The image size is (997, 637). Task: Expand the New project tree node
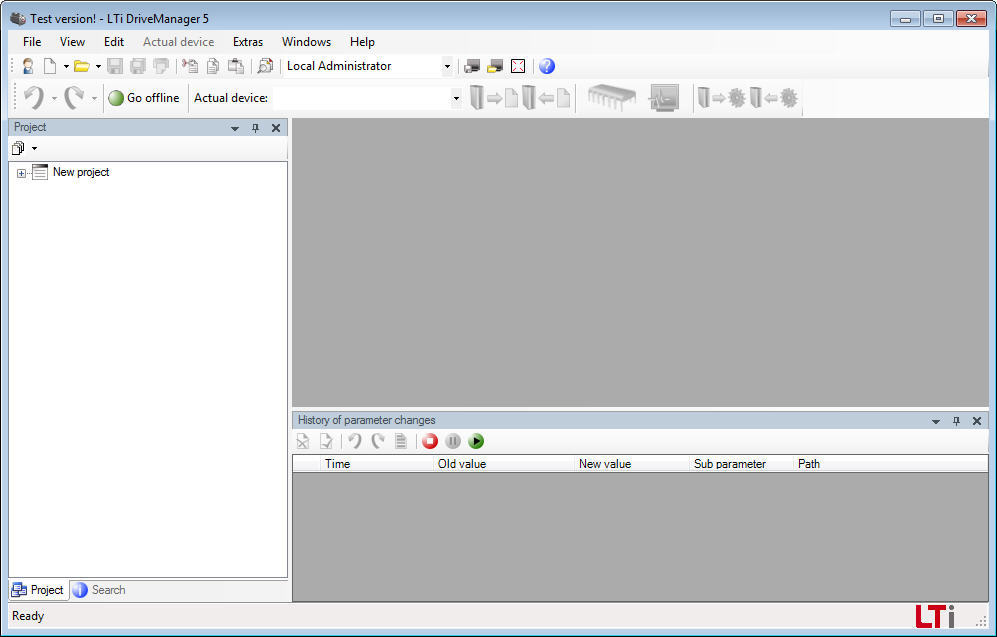(x=21, y=173)
